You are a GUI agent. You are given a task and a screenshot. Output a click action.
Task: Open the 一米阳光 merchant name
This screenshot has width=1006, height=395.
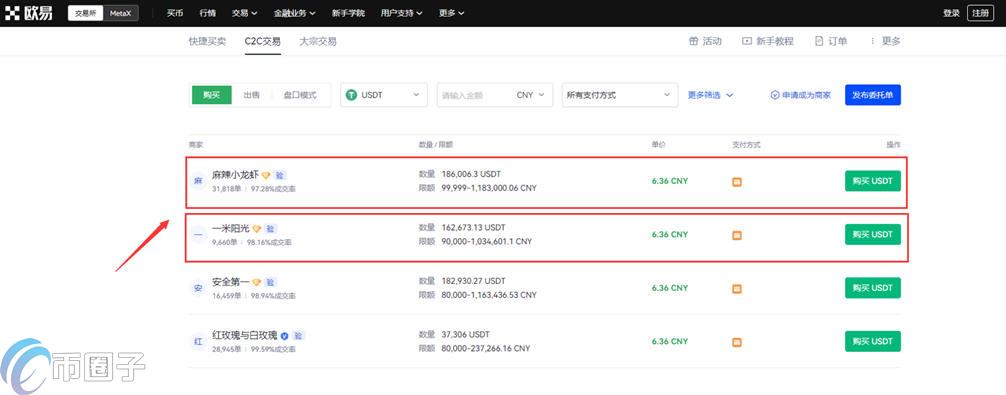click(231, 228)
